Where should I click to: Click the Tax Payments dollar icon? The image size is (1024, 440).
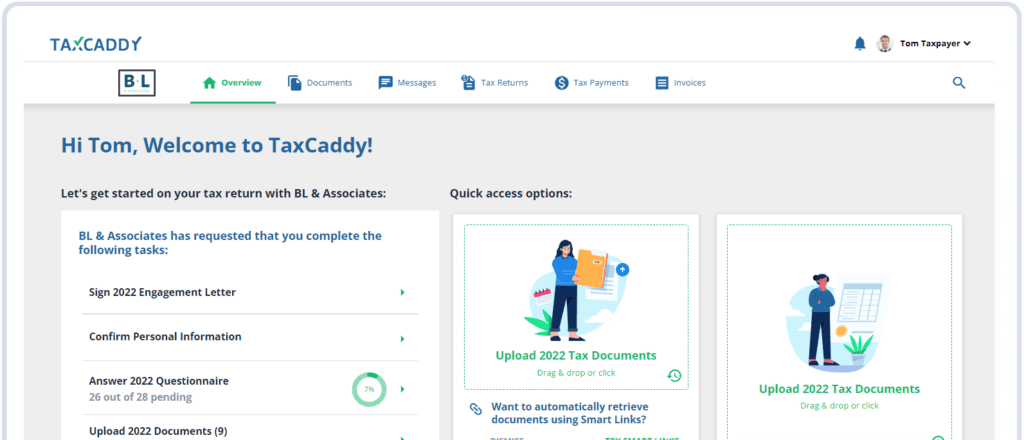pos(562,83)
